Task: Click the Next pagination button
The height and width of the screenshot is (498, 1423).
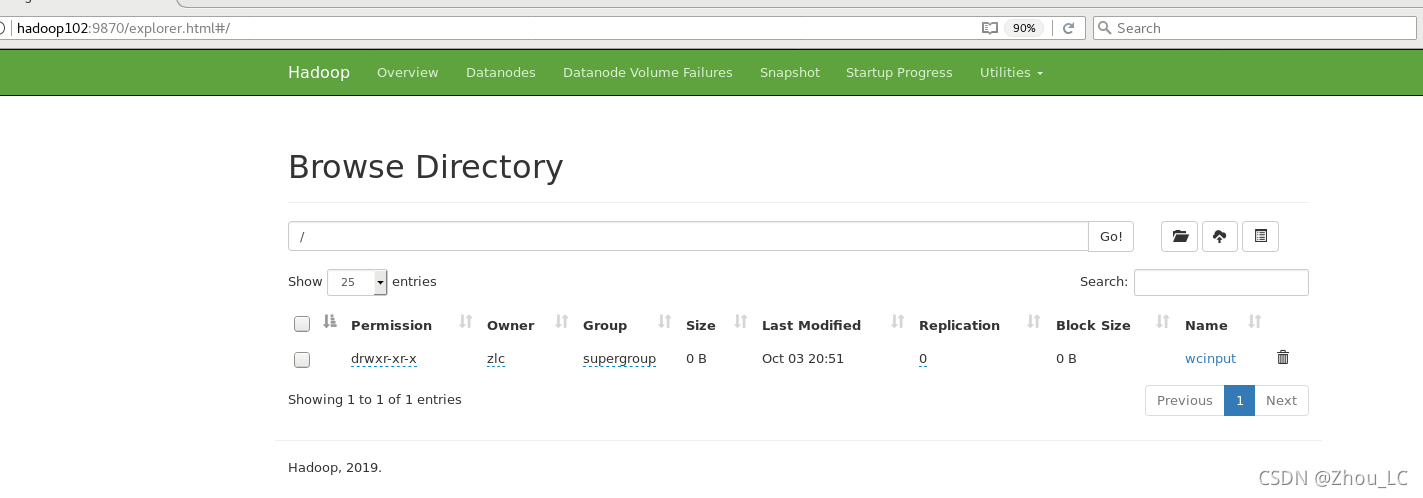Action: 1281,400
